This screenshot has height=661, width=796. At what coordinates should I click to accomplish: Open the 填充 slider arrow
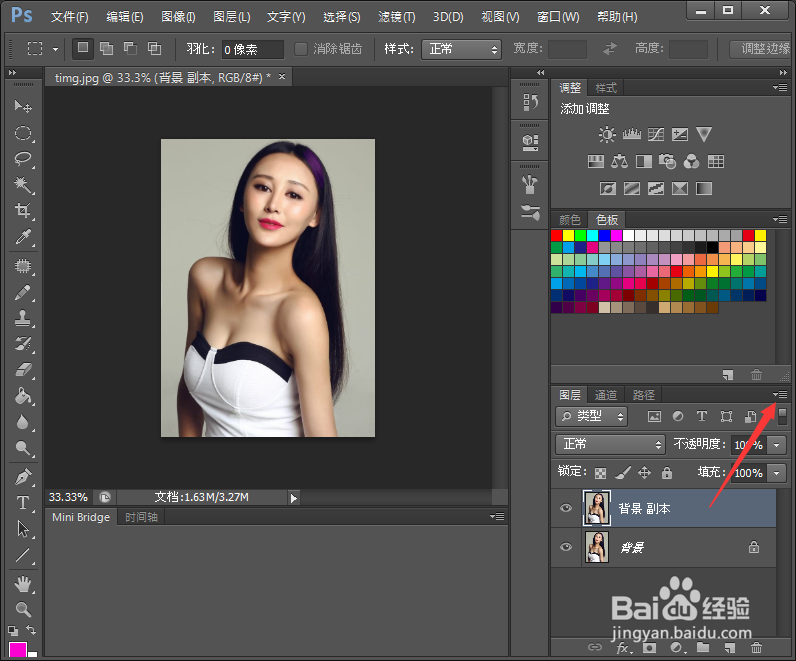point(776,473)
